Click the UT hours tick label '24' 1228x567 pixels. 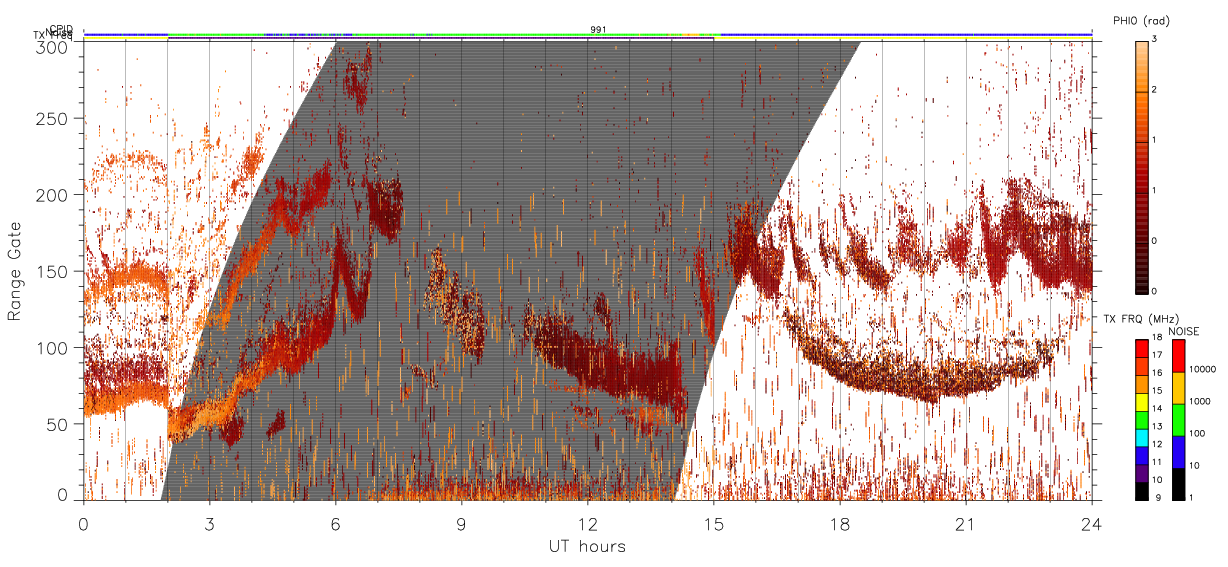pyautogui.click(x=1092, y=523)
